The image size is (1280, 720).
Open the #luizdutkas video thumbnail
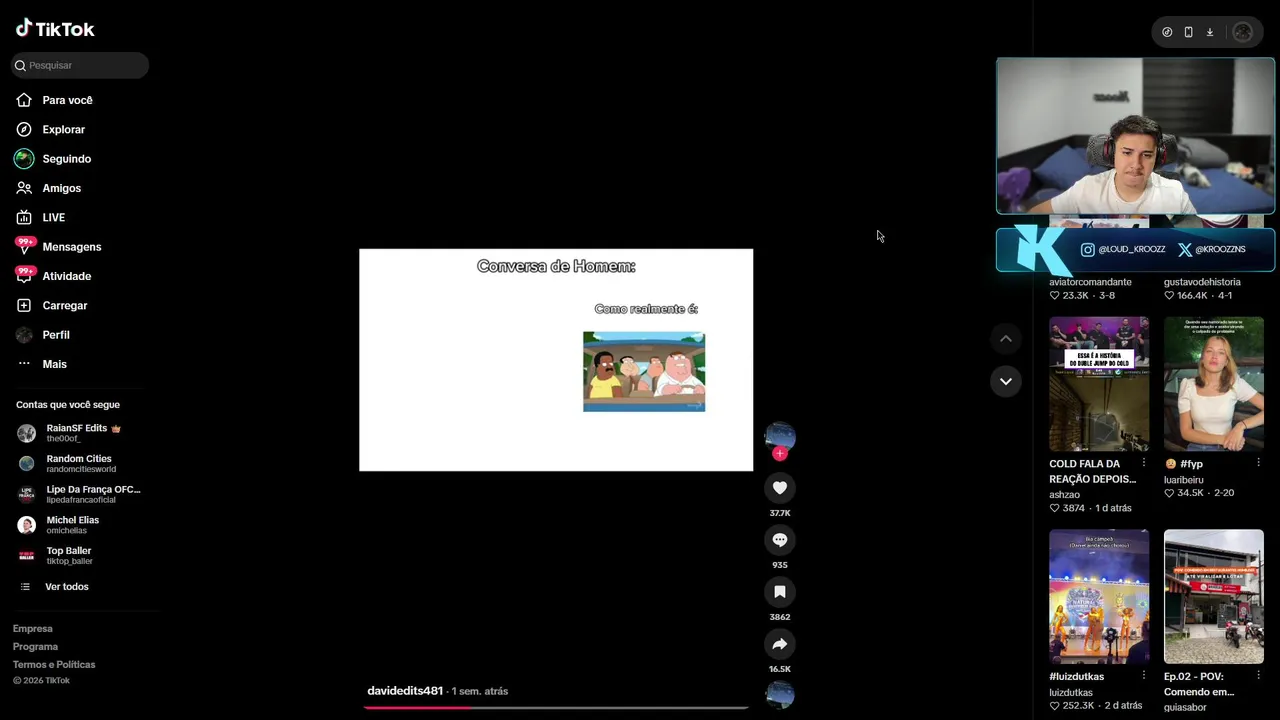(x=1099, y=597)
